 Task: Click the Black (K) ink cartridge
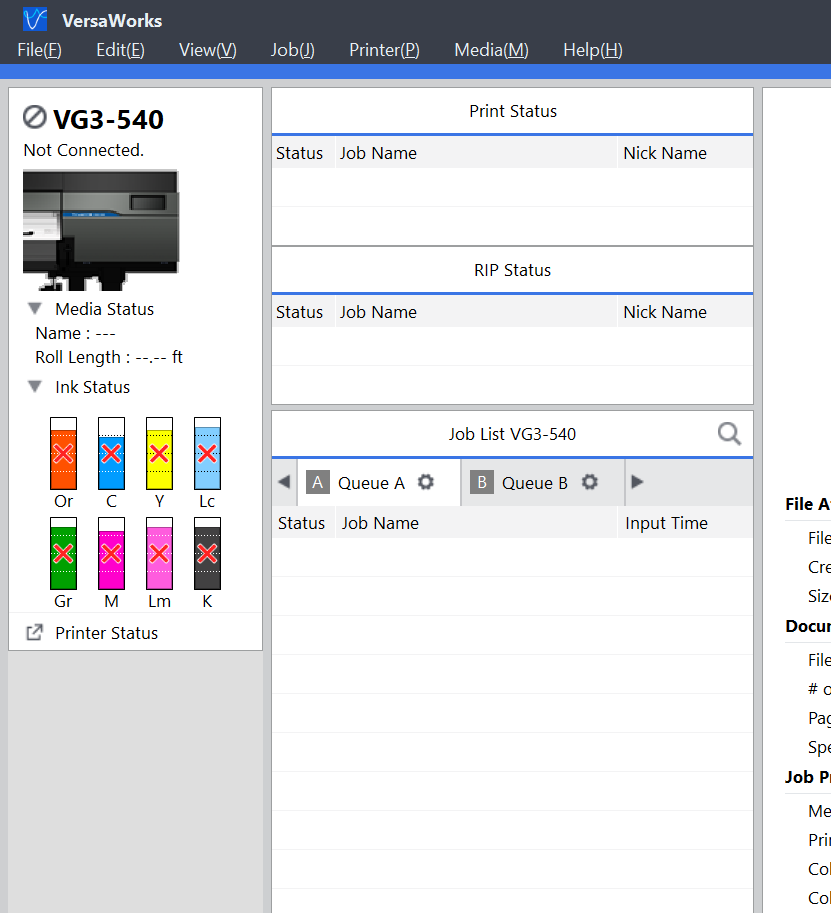(x=207, y=554)
